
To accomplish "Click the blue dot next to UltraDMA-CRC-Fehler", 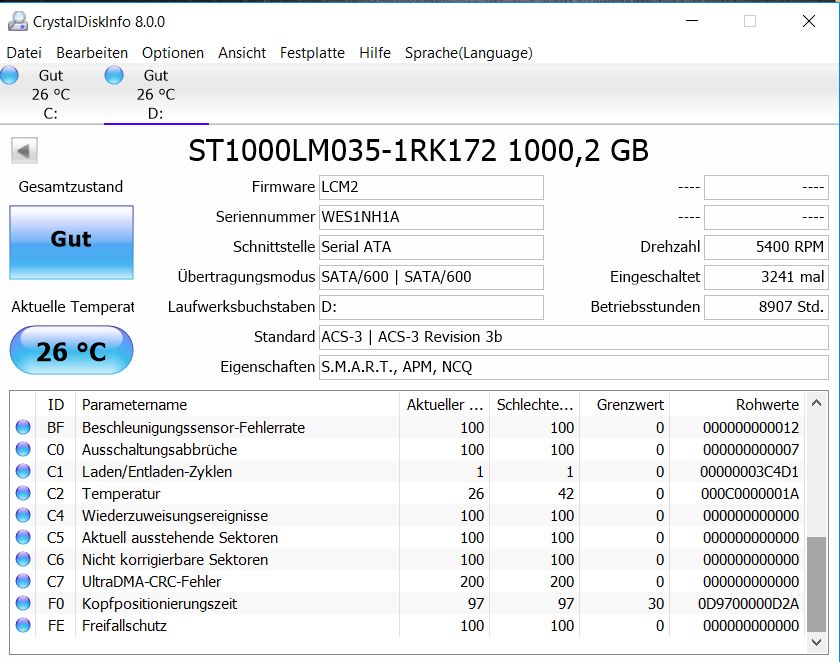I will click(24, 581).
